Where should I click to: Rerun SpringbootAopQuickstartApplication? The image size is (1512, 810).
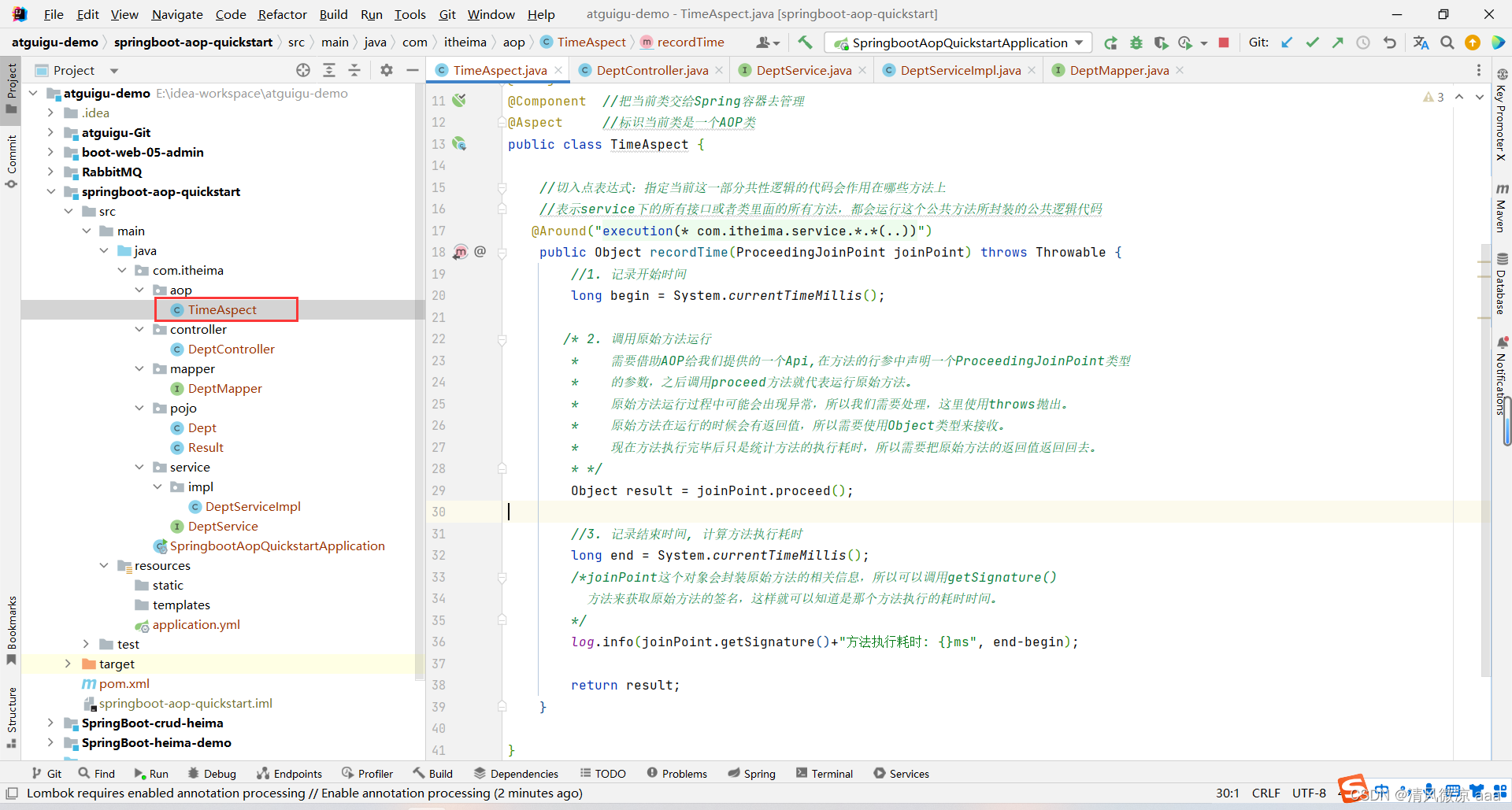[1110, 43]
